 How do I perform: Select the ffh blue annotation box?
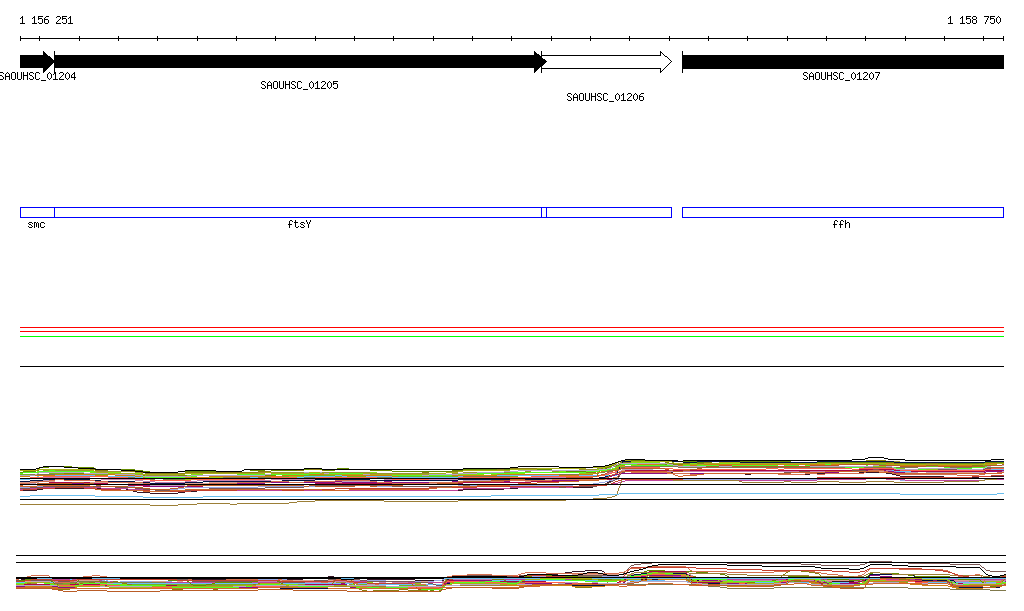click(x=842, y=212)
